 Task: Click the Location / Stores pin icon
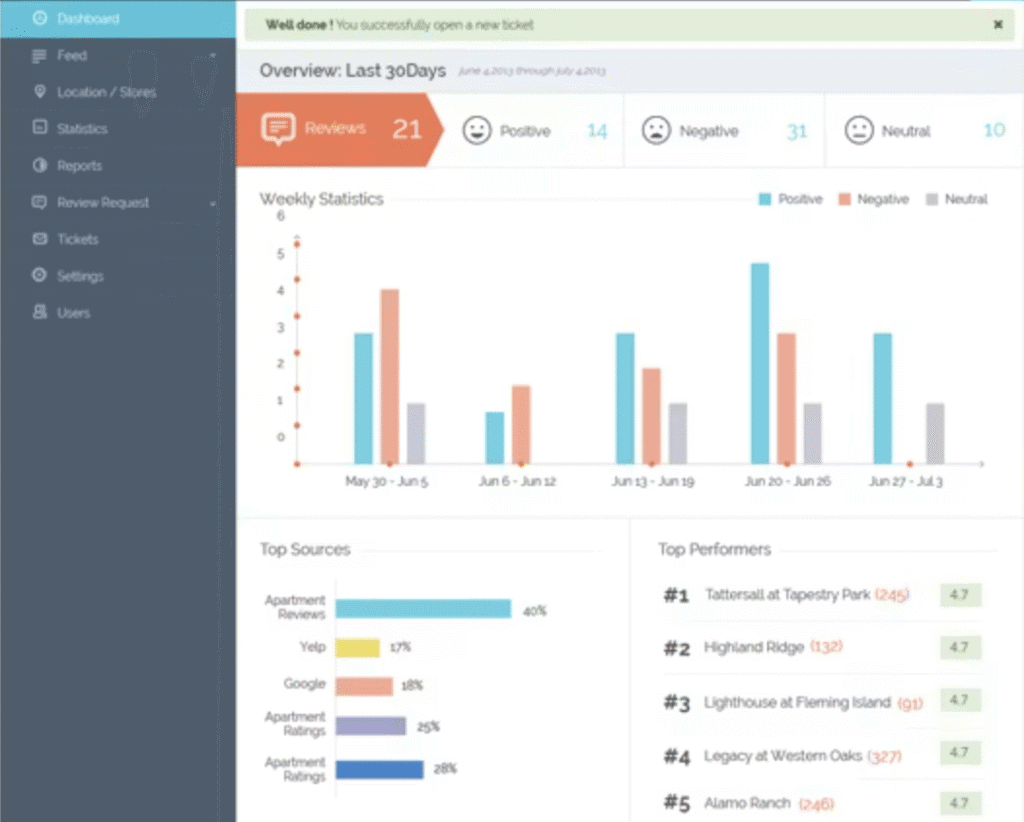click(x=39, y=92)
